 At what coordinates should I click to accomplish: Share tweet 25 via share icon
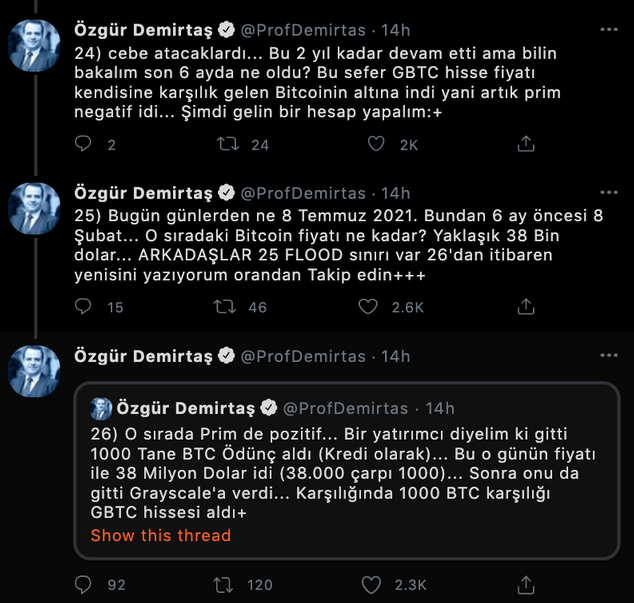[x=525, y=307]
